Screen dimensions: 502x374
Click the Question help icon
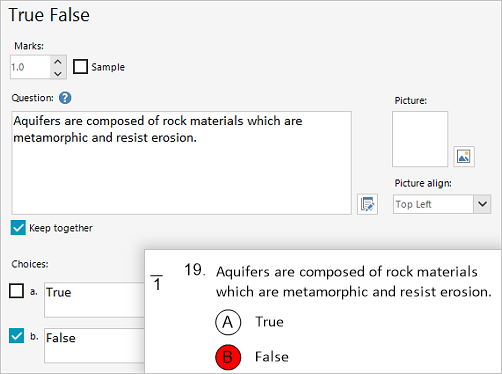coord(65,98)
